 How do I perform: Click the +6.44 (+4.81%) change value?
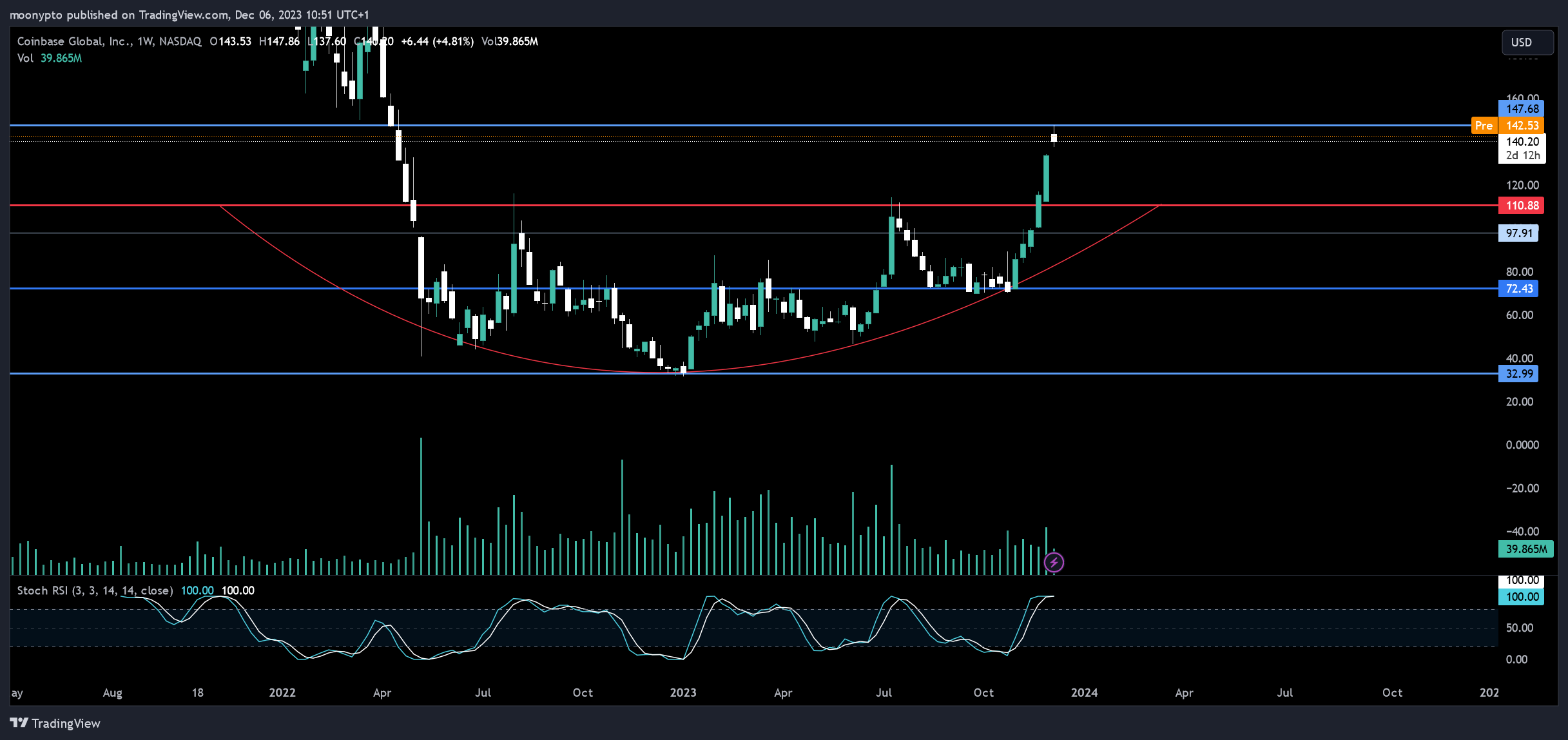437,41
